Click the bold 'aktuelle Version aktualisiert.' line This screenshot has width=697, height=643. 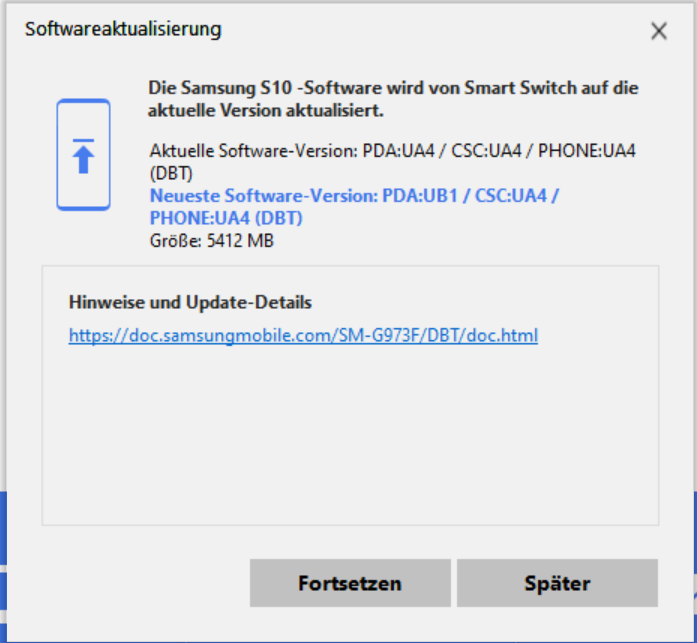(x=266, y=111)
